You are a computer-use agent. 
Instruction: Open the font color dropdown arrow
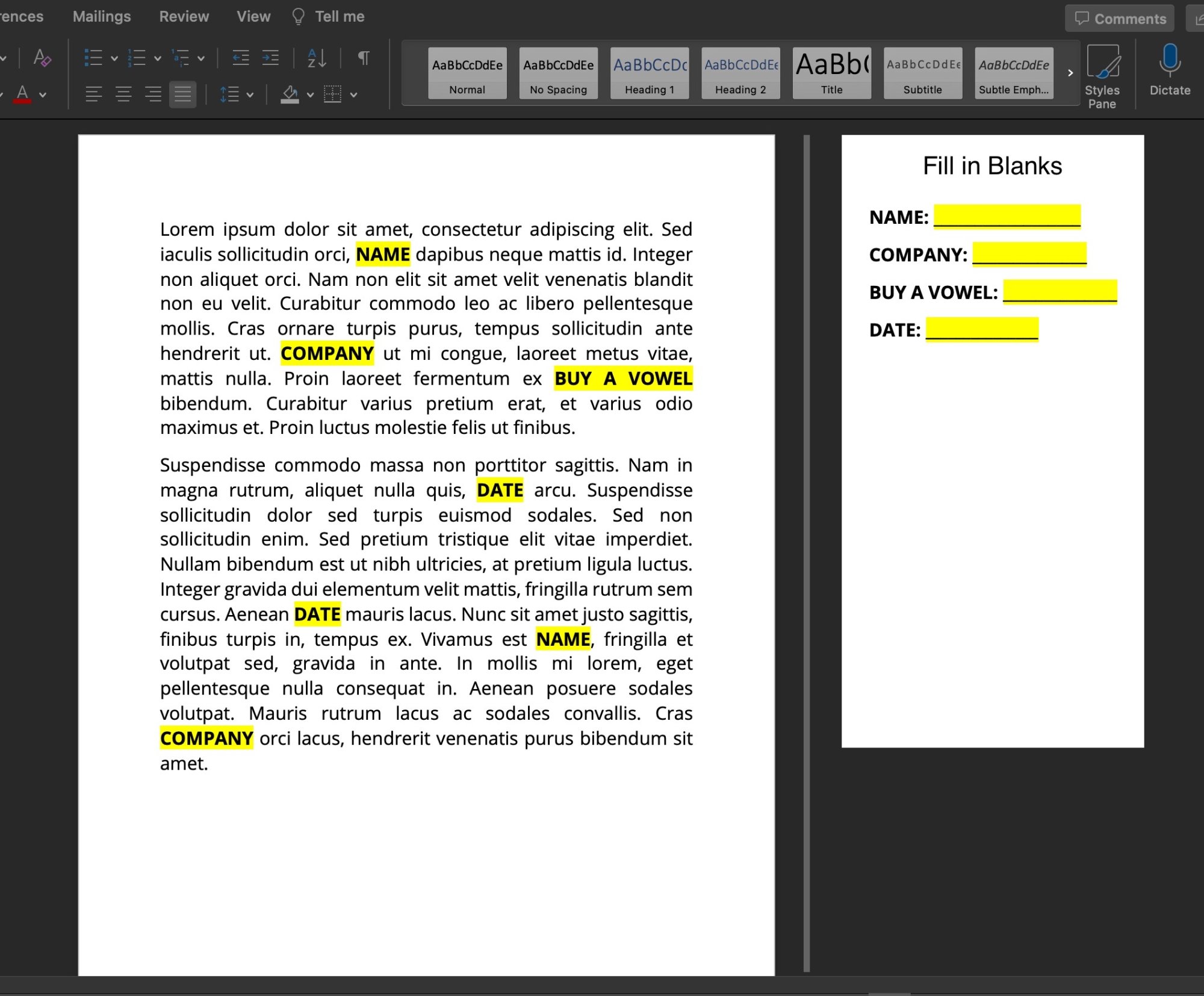coord(43,94)
